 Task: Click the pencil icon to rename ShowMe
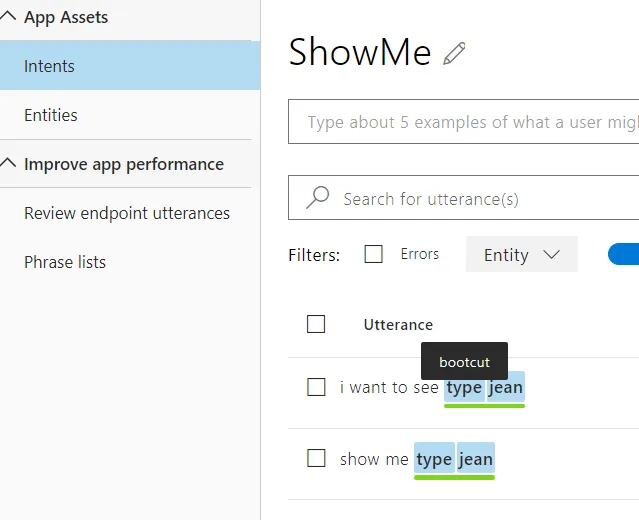pos(455,53)
